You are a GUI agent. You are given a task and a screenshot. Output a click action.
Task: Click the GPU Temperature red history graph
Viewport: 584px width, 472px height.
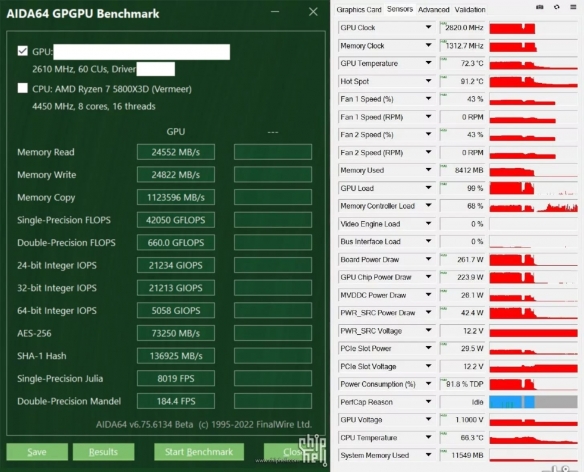533,63
